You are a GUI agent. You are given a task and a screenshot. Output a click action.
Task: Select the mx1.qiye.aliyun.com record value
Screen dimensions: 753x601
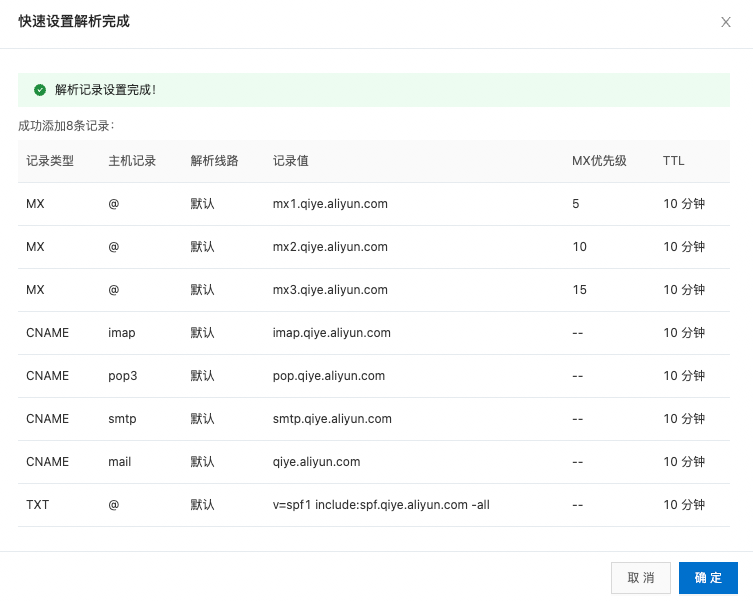coord(330,204)
